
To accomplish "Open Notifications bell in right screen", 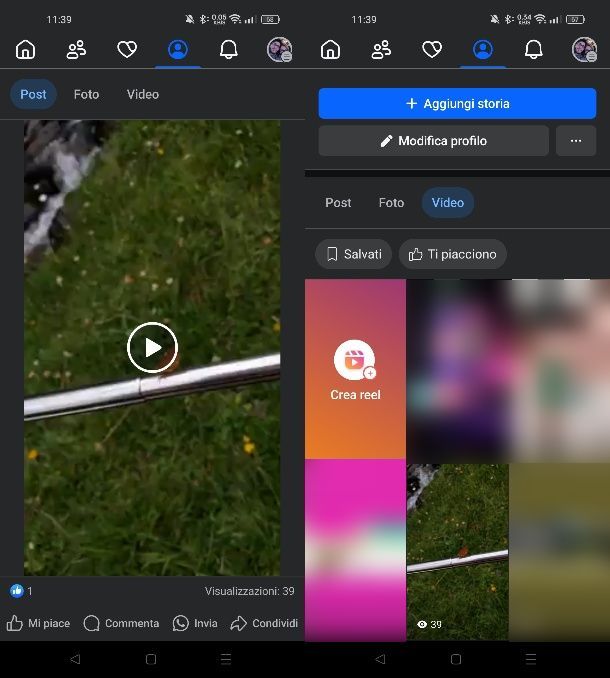I will click(x=533, y=49).
